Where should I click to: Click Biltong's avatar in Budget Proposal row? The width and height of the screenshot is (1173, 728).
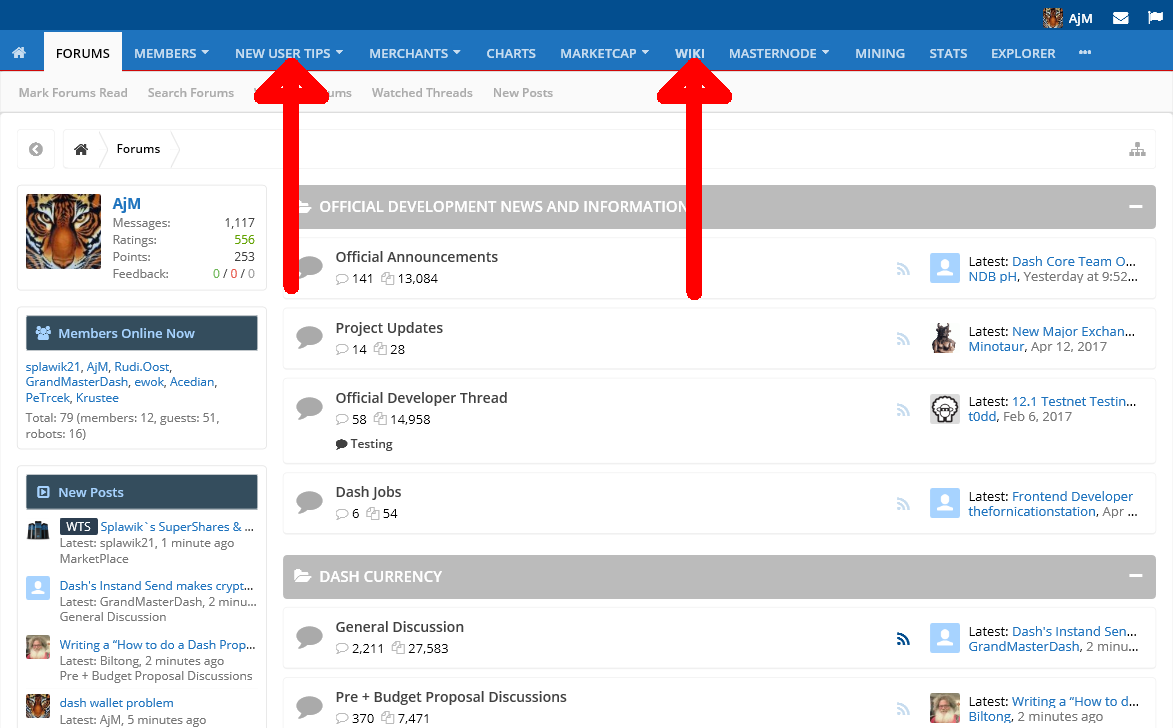(944, 708)
